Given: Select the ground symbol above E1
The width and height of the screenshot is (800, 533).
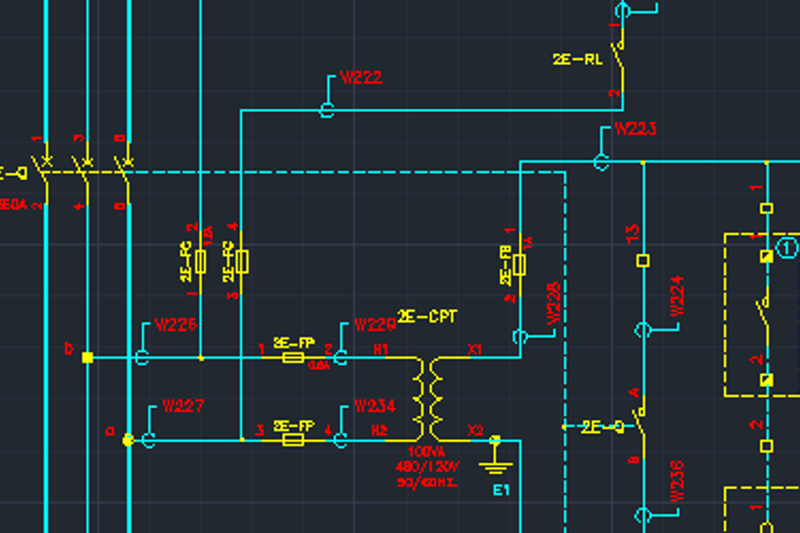Looking at the screenshot, I should point(495,455).
